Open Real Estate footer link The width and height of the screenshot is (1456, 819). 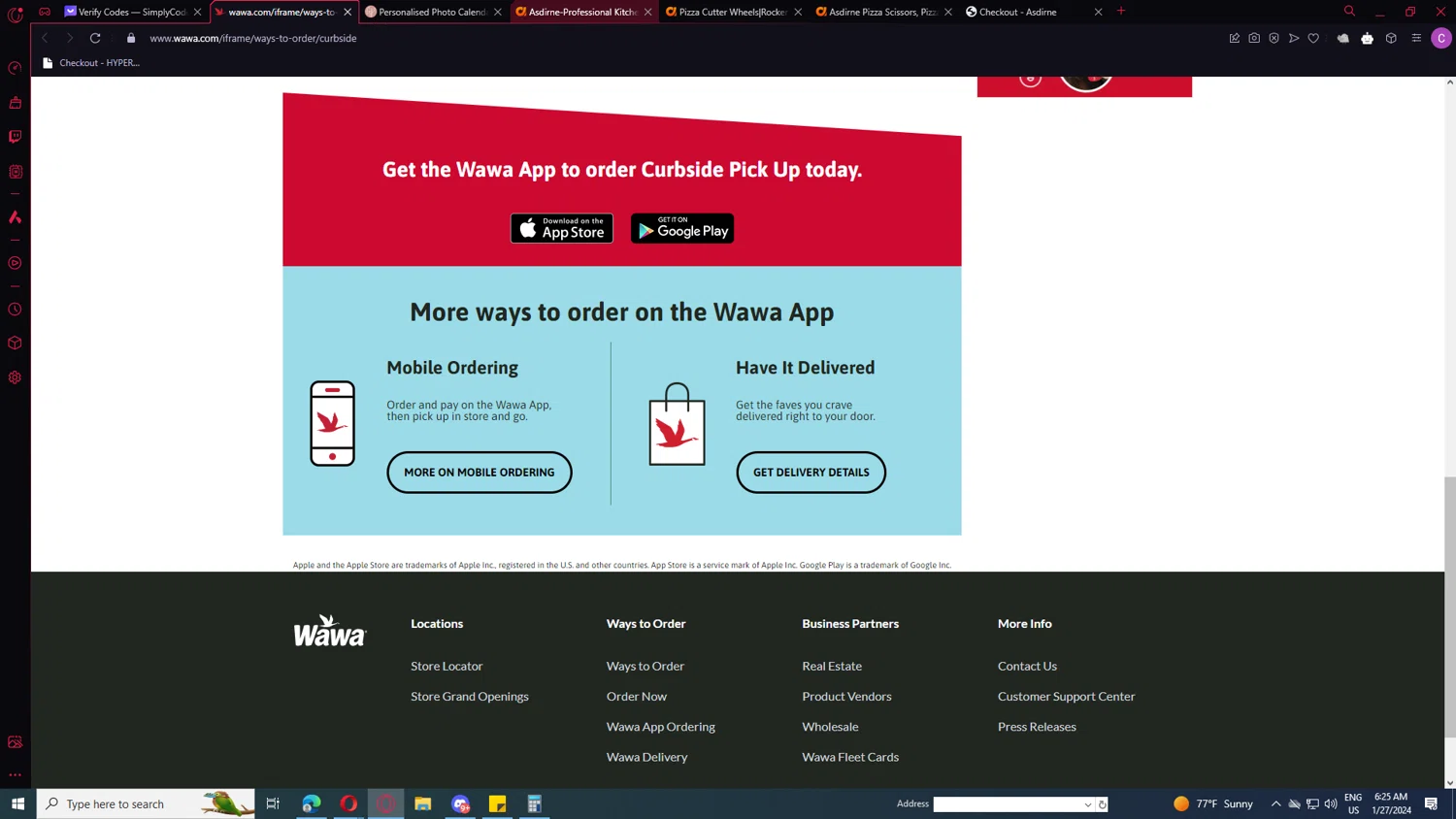coord(832,666)
